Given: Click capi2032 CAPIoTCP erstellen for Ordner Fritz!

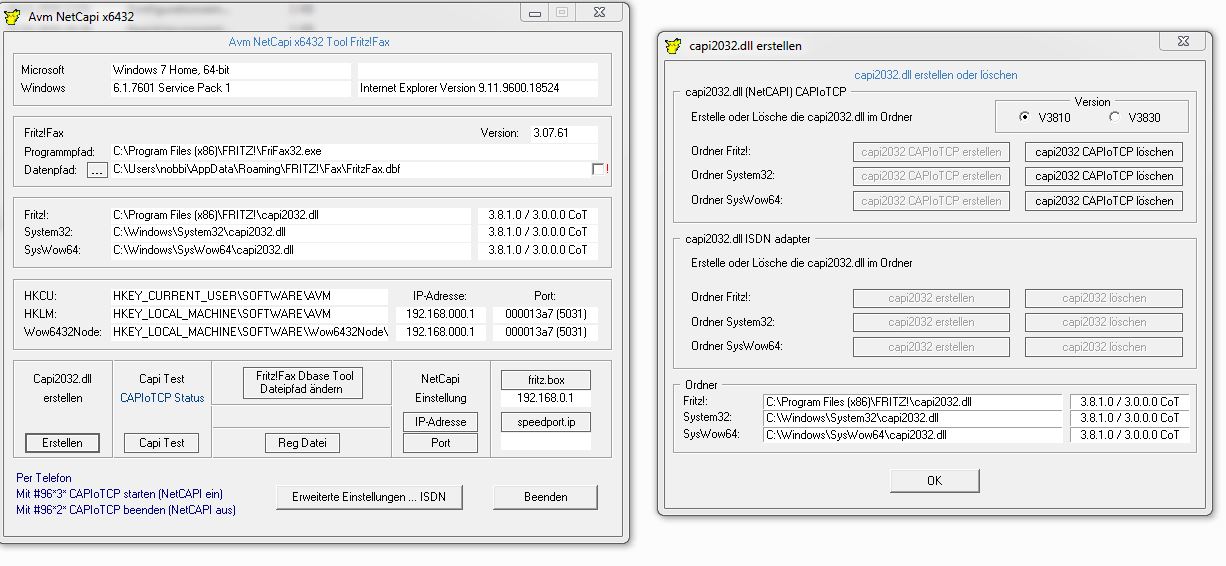Looking at the screenshot, I should (931, 152).
